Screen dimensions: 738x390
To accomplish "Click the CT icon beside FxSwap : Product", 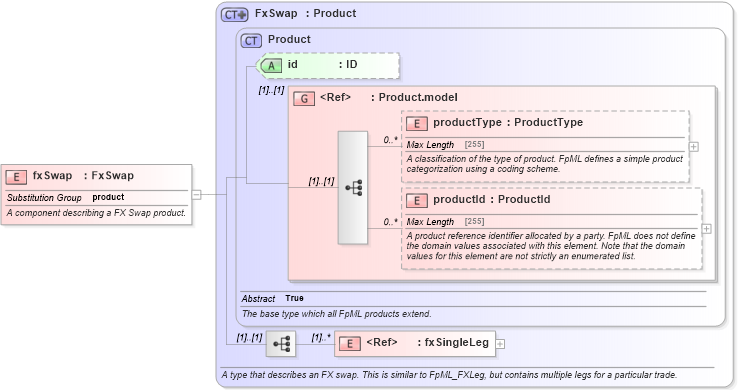I will 234,15.
